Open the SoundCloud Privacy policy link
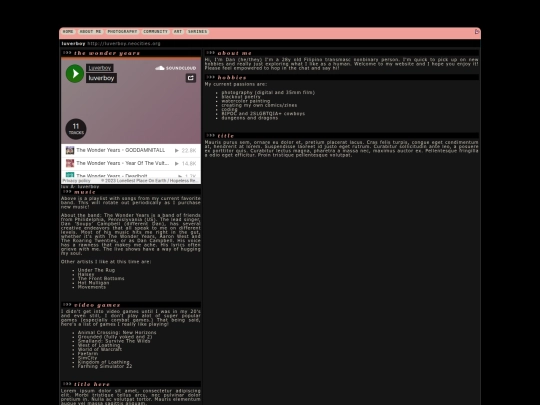The image size is (540, 405). click(76, 180)
